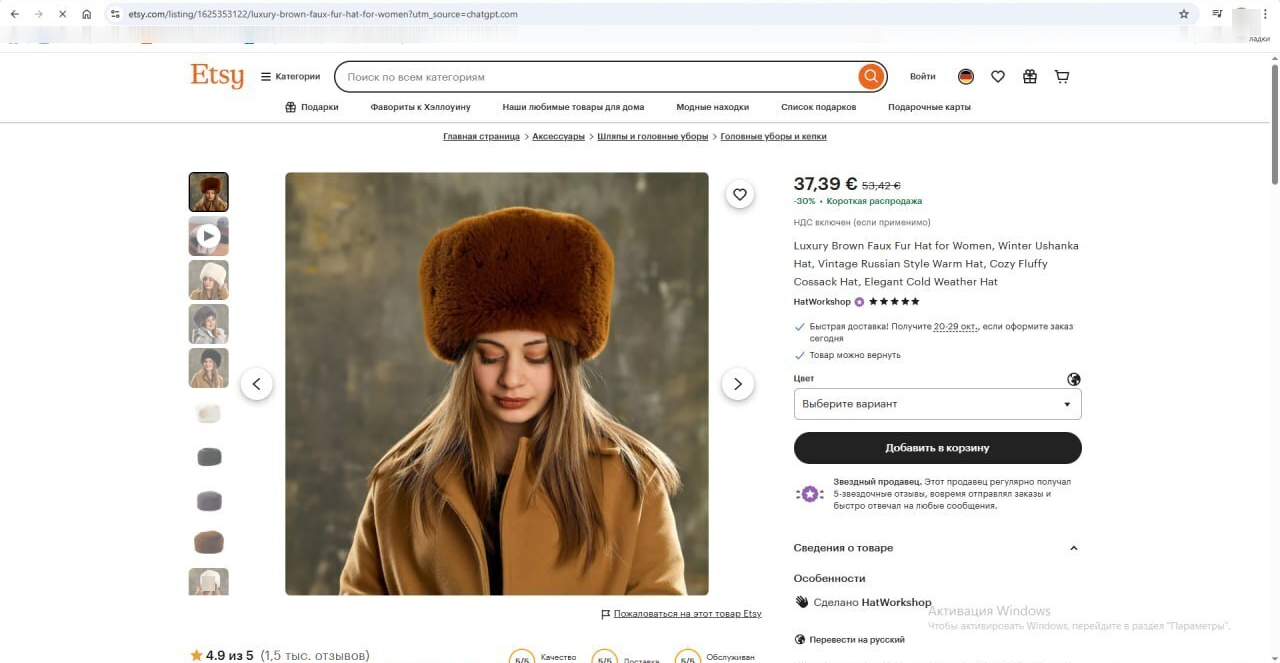Collapse the Сведения о товаре section
Image resolution: width=1280 pixels, height=663 pixels.
[1073, 548]
